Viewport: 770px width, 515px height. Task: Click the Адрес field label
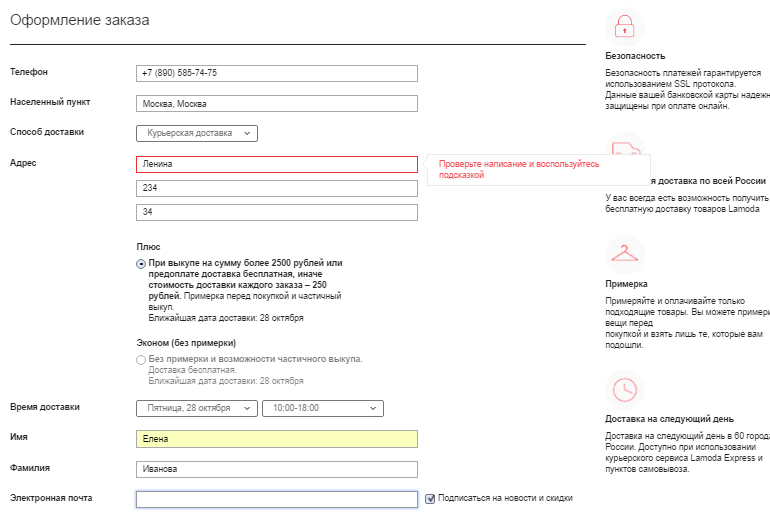23,163
